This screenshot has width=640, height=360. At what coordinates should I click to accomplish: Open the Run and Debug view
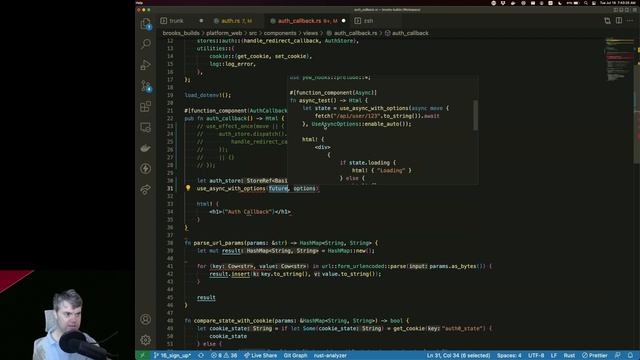point(146,64)
